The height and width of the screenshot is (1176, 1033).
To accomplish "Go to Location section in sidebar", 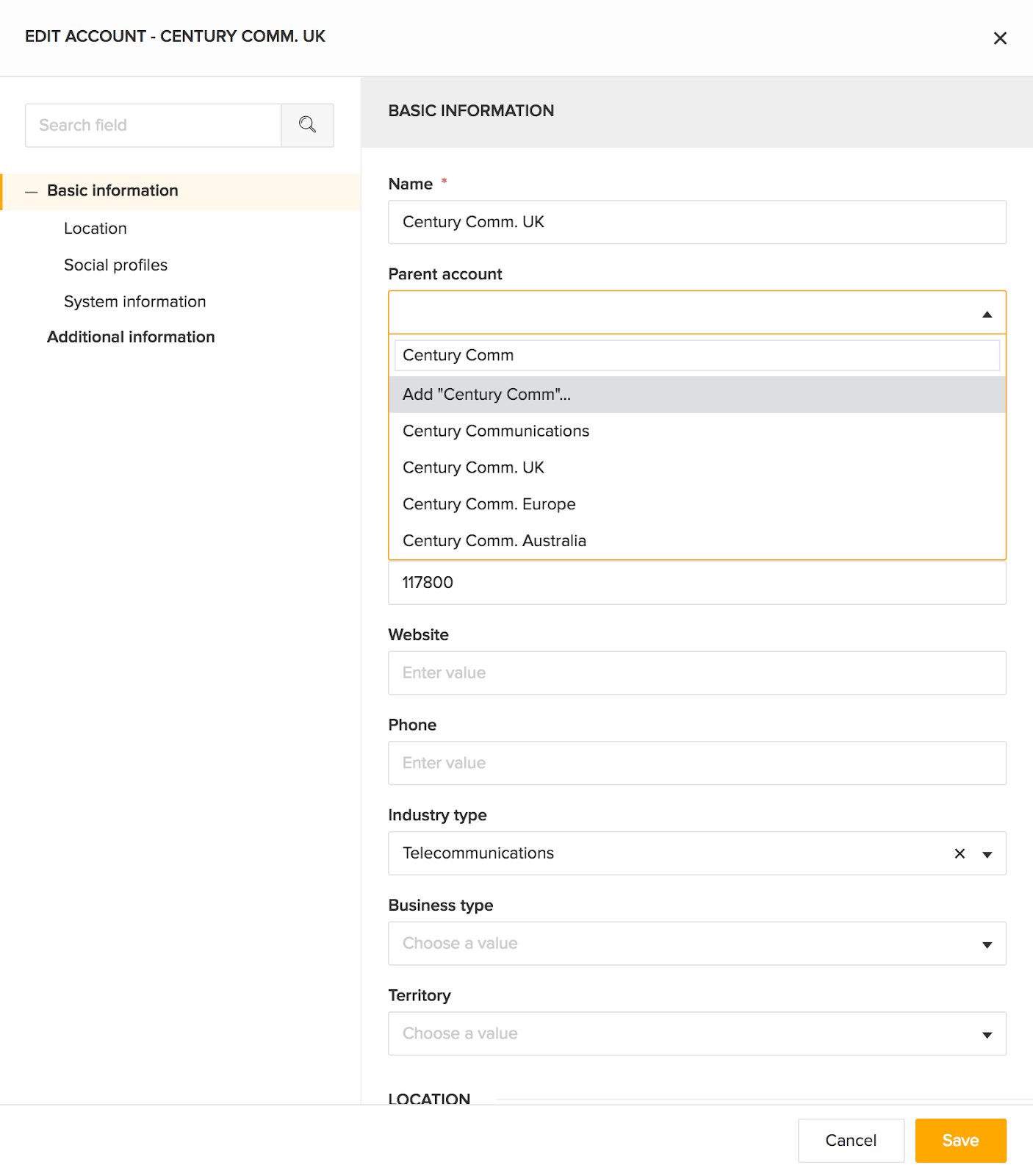I will 96,229.
